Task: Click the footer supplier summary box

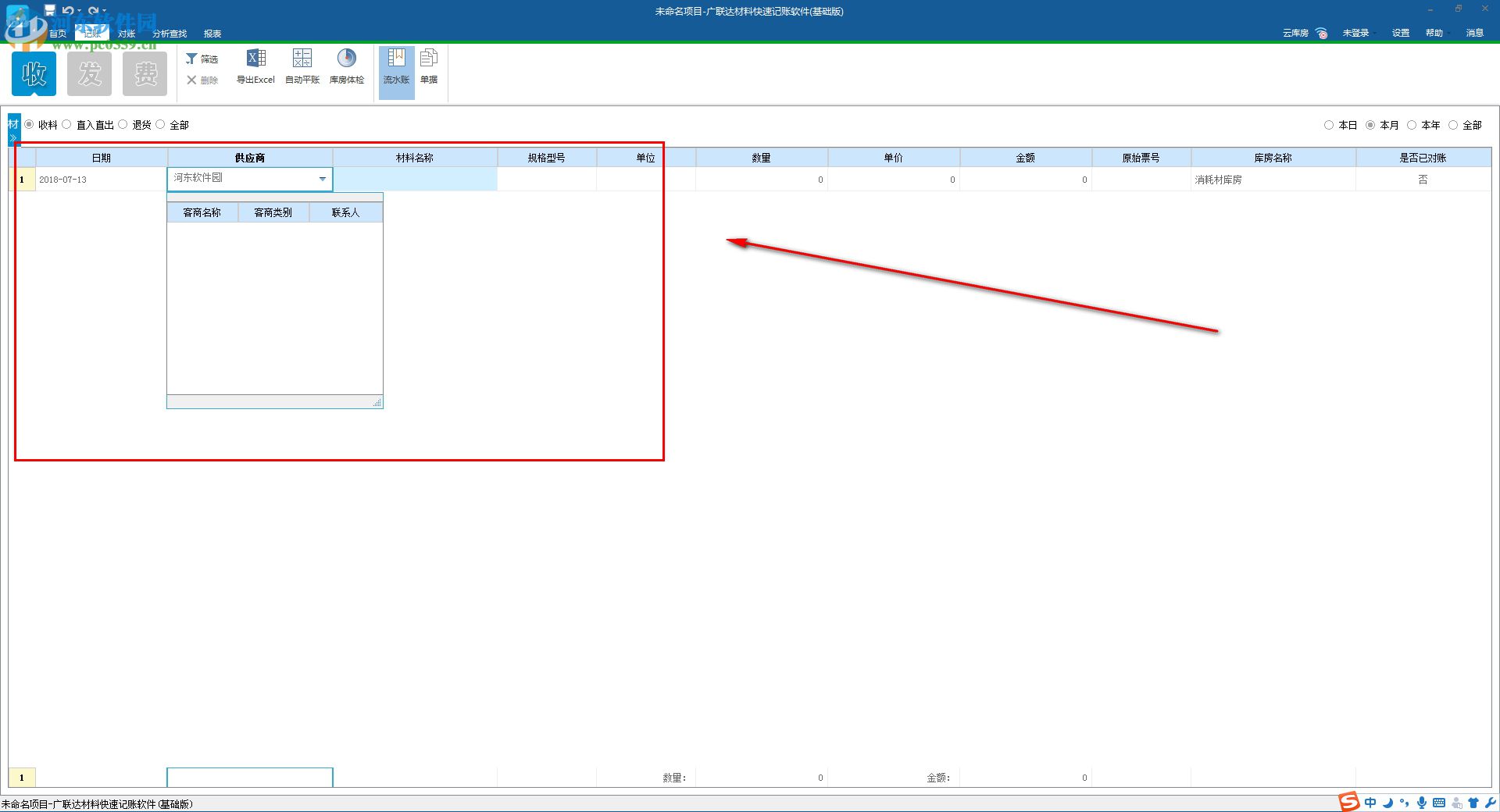Action: pos(250,778)
